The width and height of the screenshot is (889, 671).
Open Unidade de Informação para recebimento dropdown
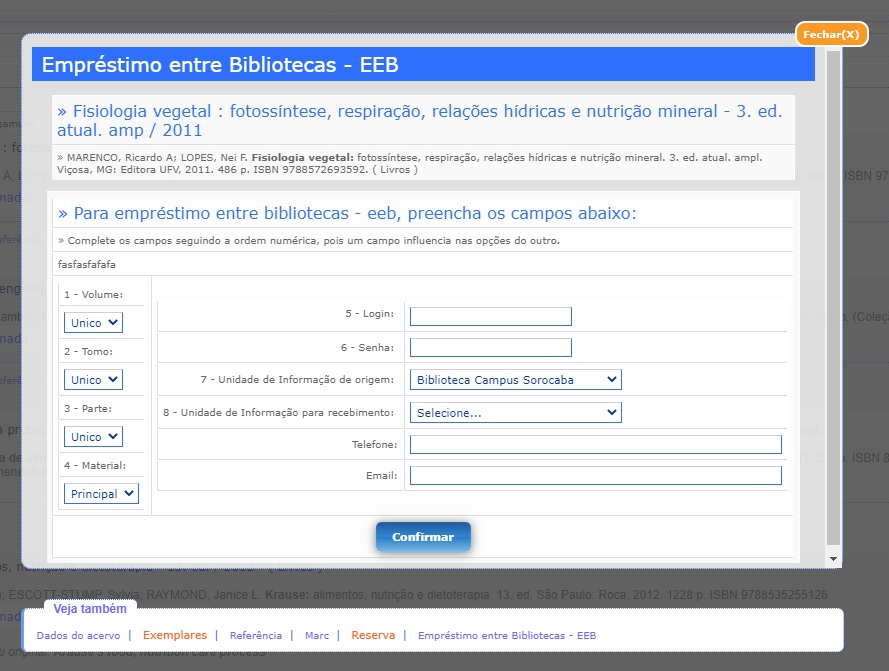pos(515,412)
